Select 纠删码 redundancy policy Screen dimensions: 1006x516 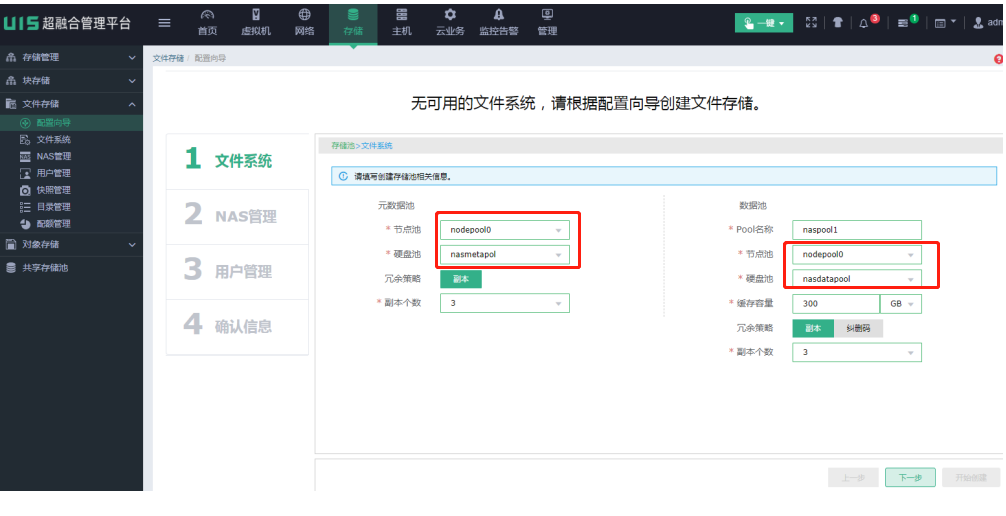(x=858, y=328)
